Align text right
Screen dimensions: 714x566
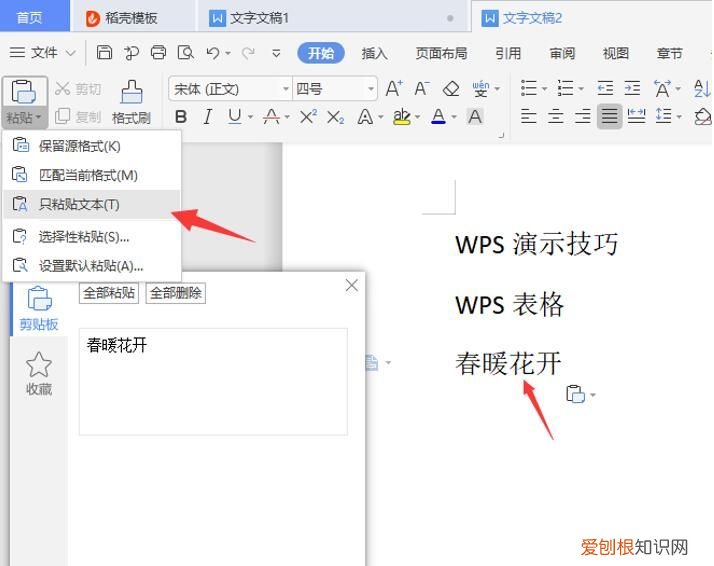click(583, 117)
